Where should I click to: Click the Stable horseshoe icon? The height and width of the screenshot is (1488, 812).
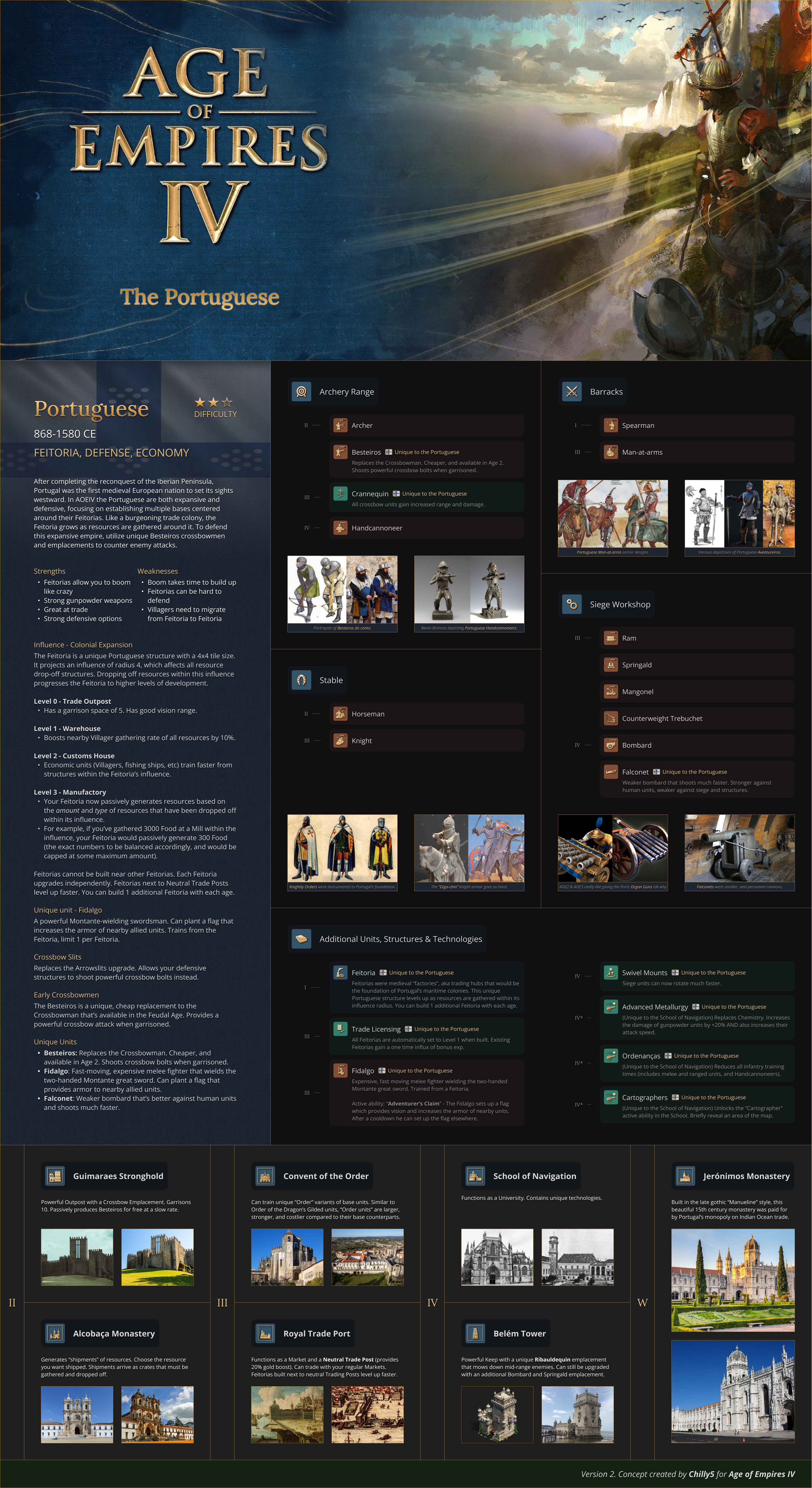click(301, 680)
